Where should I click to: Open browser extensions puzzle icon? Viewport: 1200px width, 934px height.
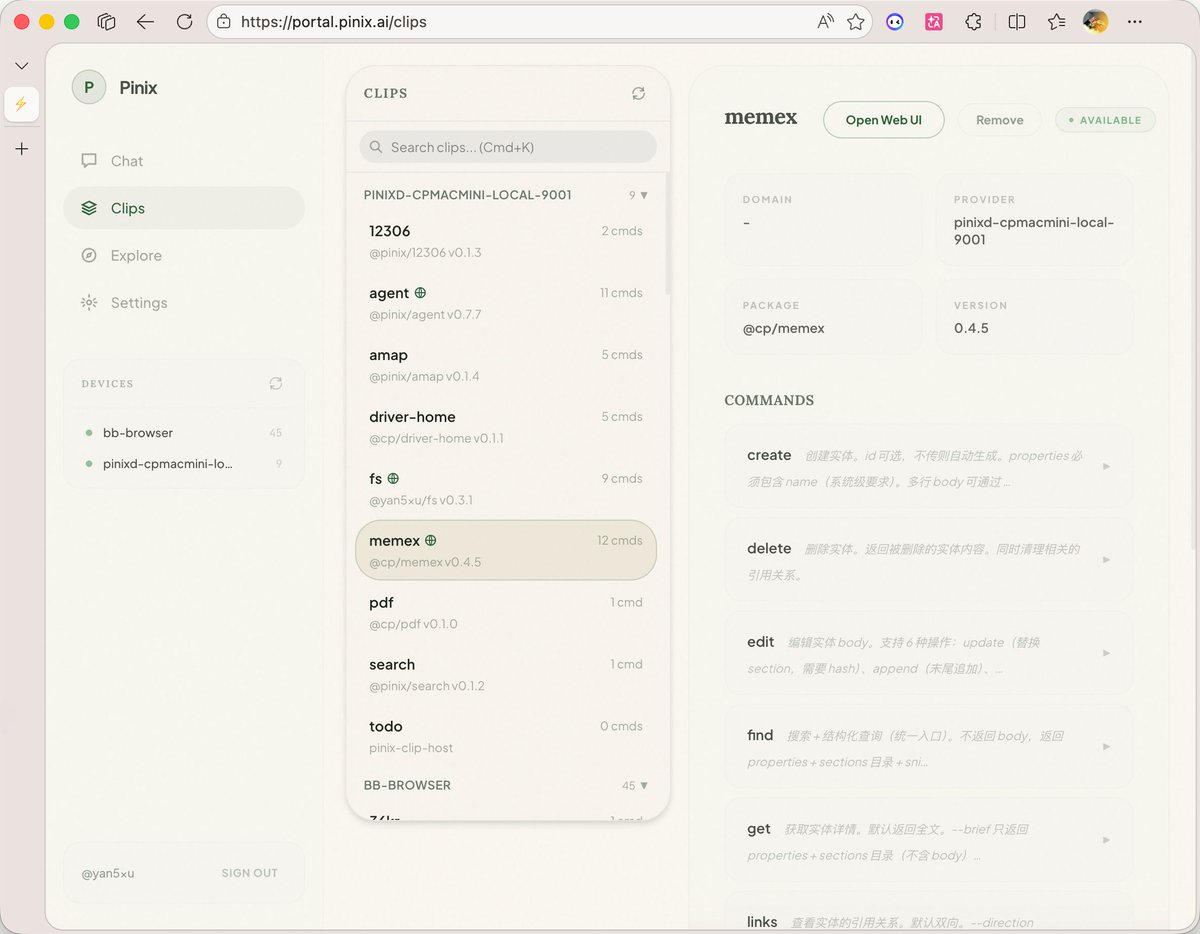coord(973,22)
